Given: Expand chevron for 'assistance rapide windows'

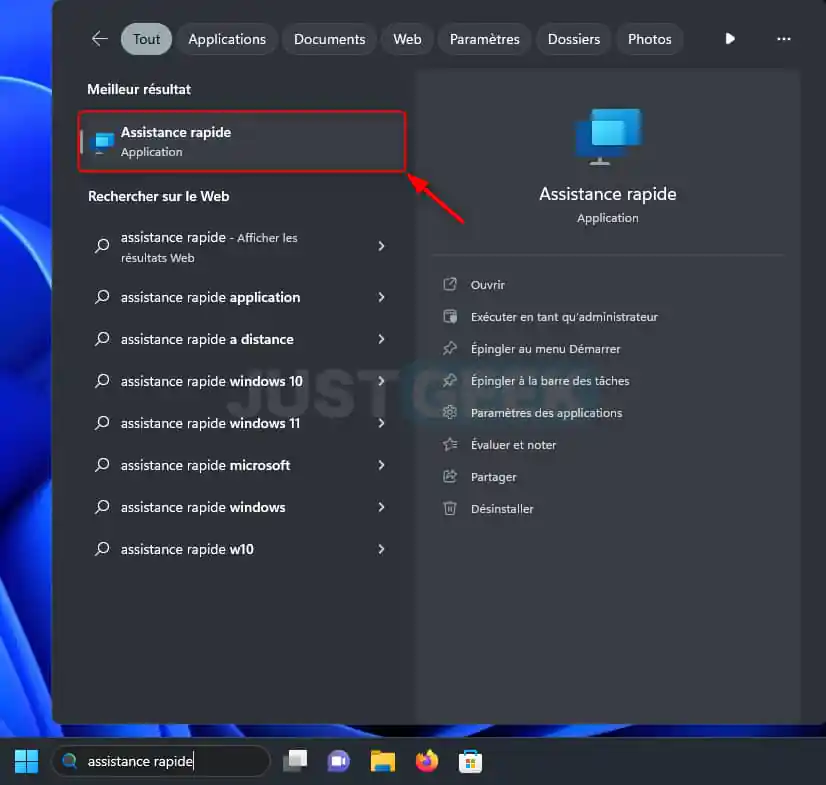Looking at the screenshot, I should coord(381,507).
